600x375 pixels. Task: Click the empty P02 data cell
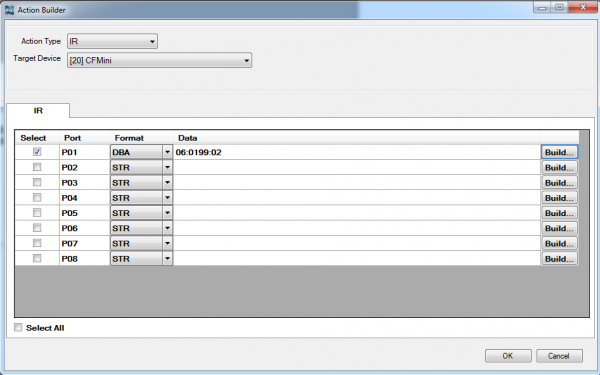click(x=357, y=167)
